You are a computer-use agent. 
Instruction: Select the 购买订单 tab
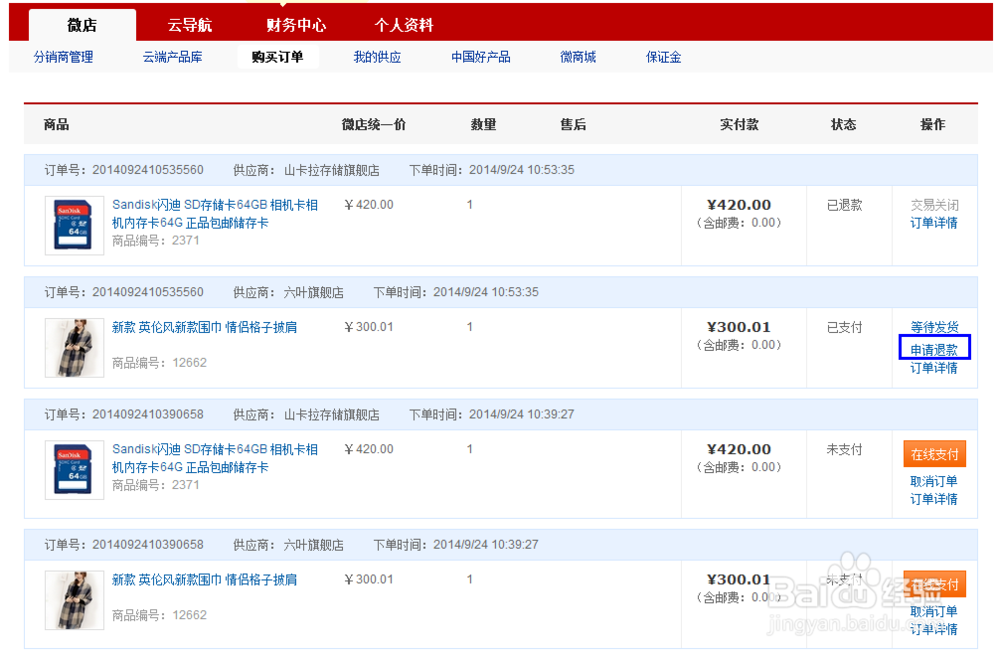click(x=278, y=57)
